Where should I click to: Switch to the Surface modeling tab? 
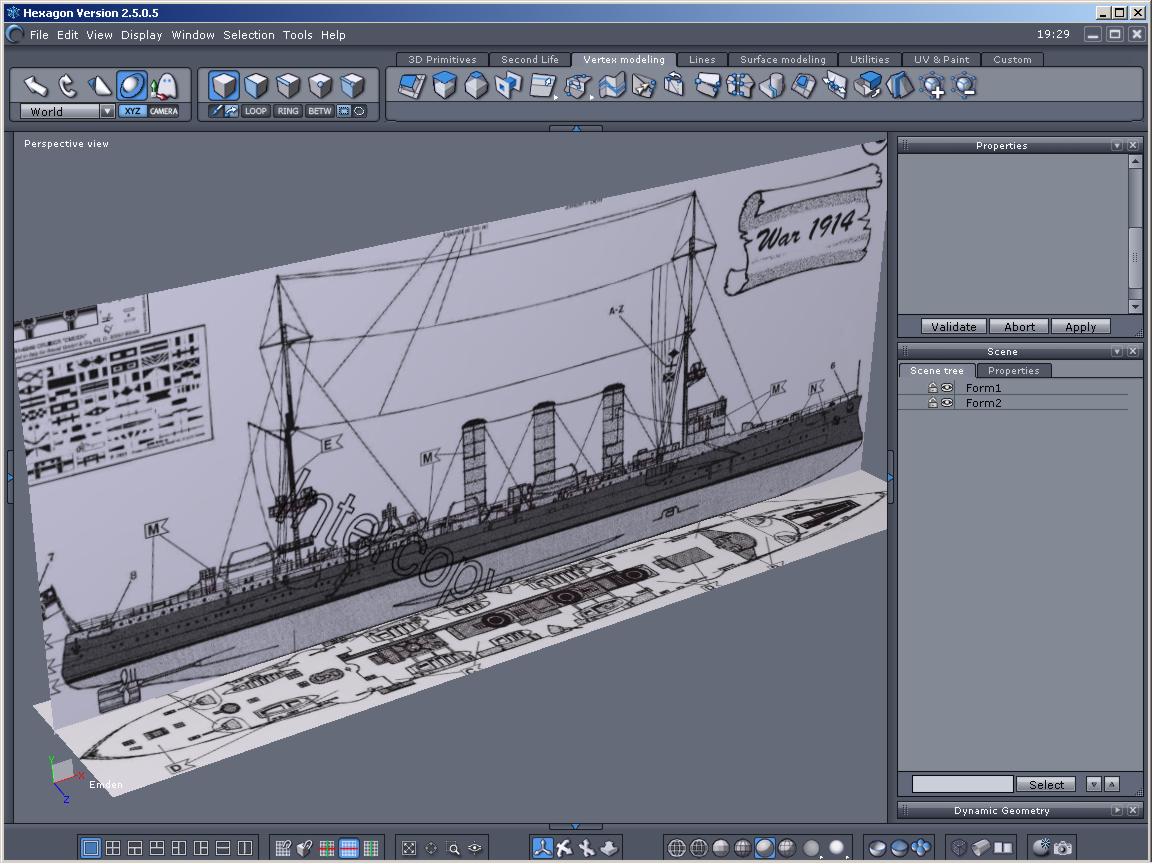tap(782, 60)
